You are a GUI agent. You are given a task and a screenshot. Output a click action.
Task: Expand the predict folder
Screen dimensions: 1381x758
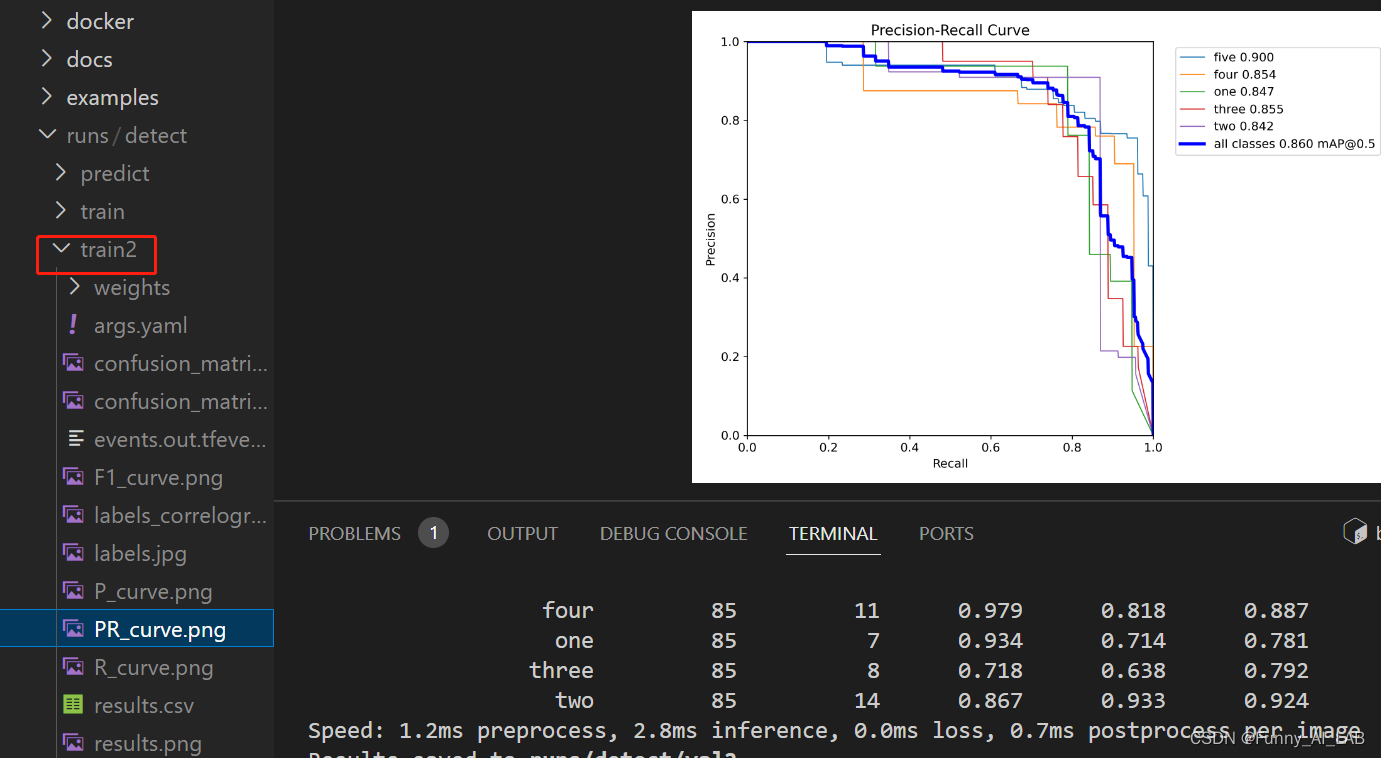click(x=60, y=173)
